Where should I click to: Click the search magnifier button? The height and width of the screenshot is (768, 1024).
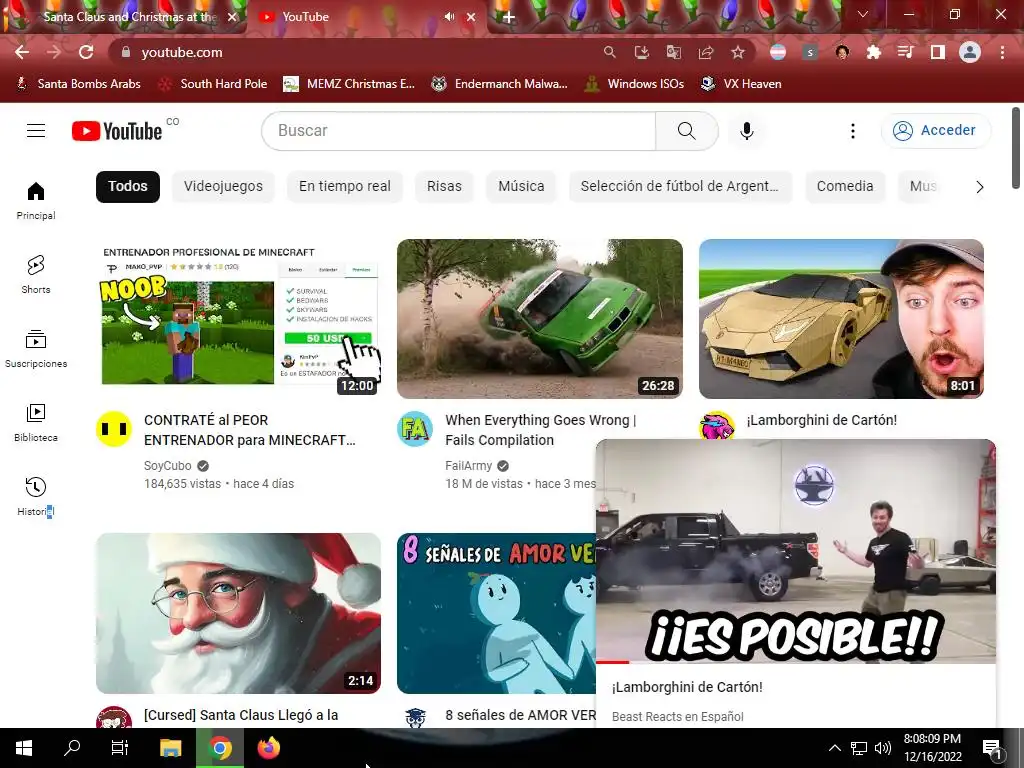click(686, 131)
